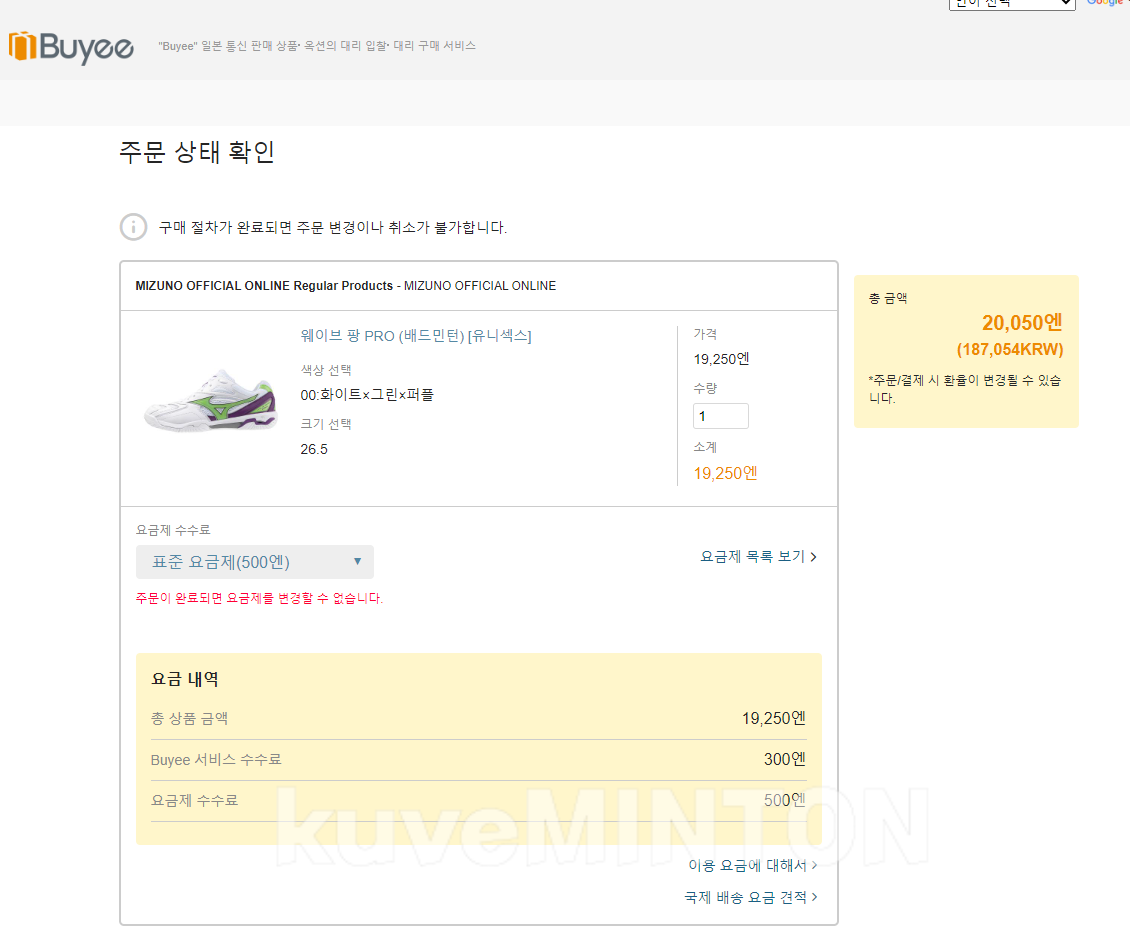Click the 요금 내역 section heading
1130x931 pixels.
[184, 679]
